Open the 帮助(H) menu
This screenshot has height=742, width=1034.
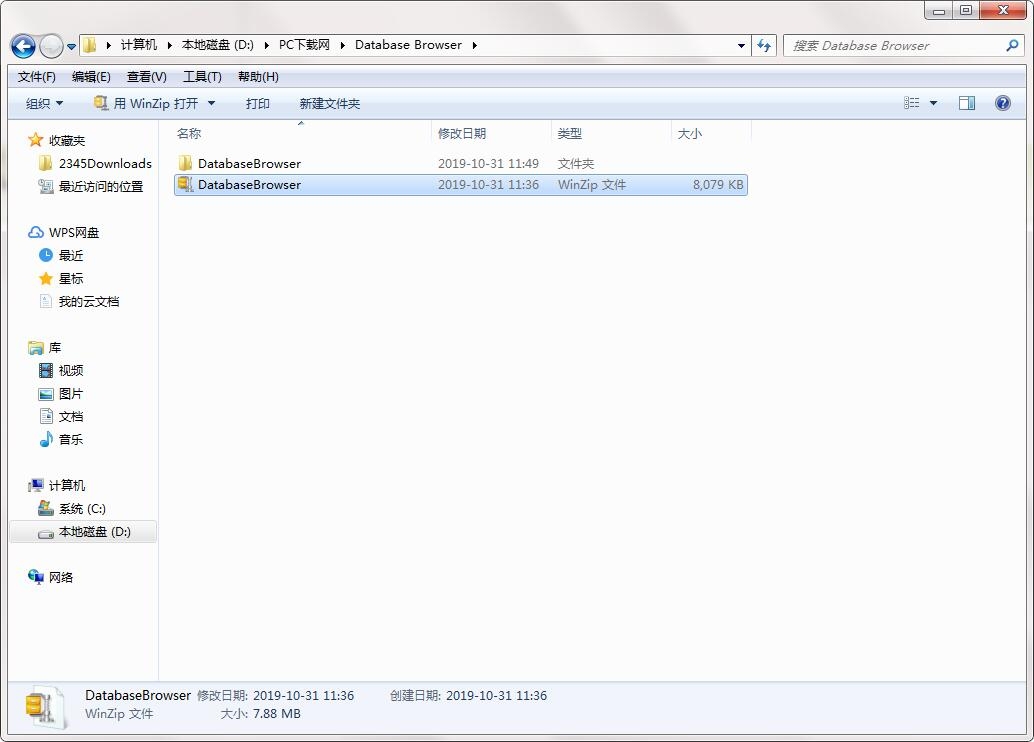pyautogui.click(x=258, y=77)
